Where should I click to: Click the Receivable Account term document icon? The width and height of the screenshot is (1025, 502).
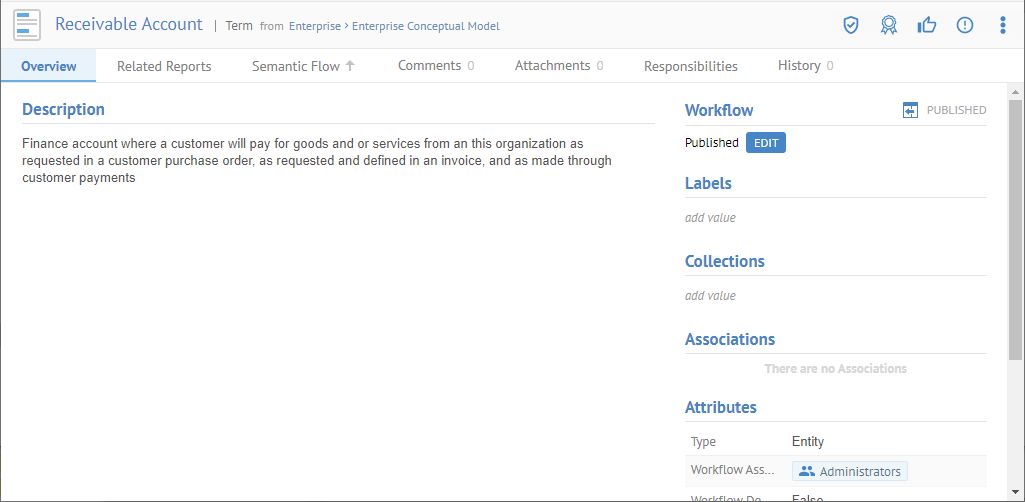pos(27,25)
